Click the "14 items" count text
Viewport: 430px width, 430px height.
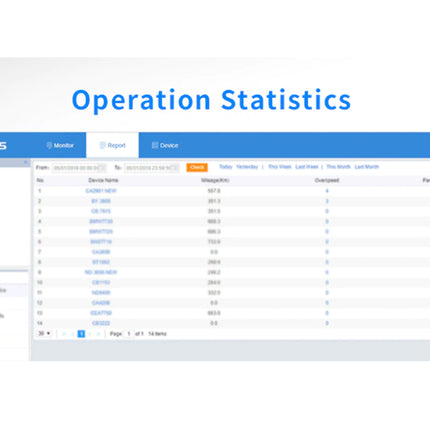click(157, 334)
